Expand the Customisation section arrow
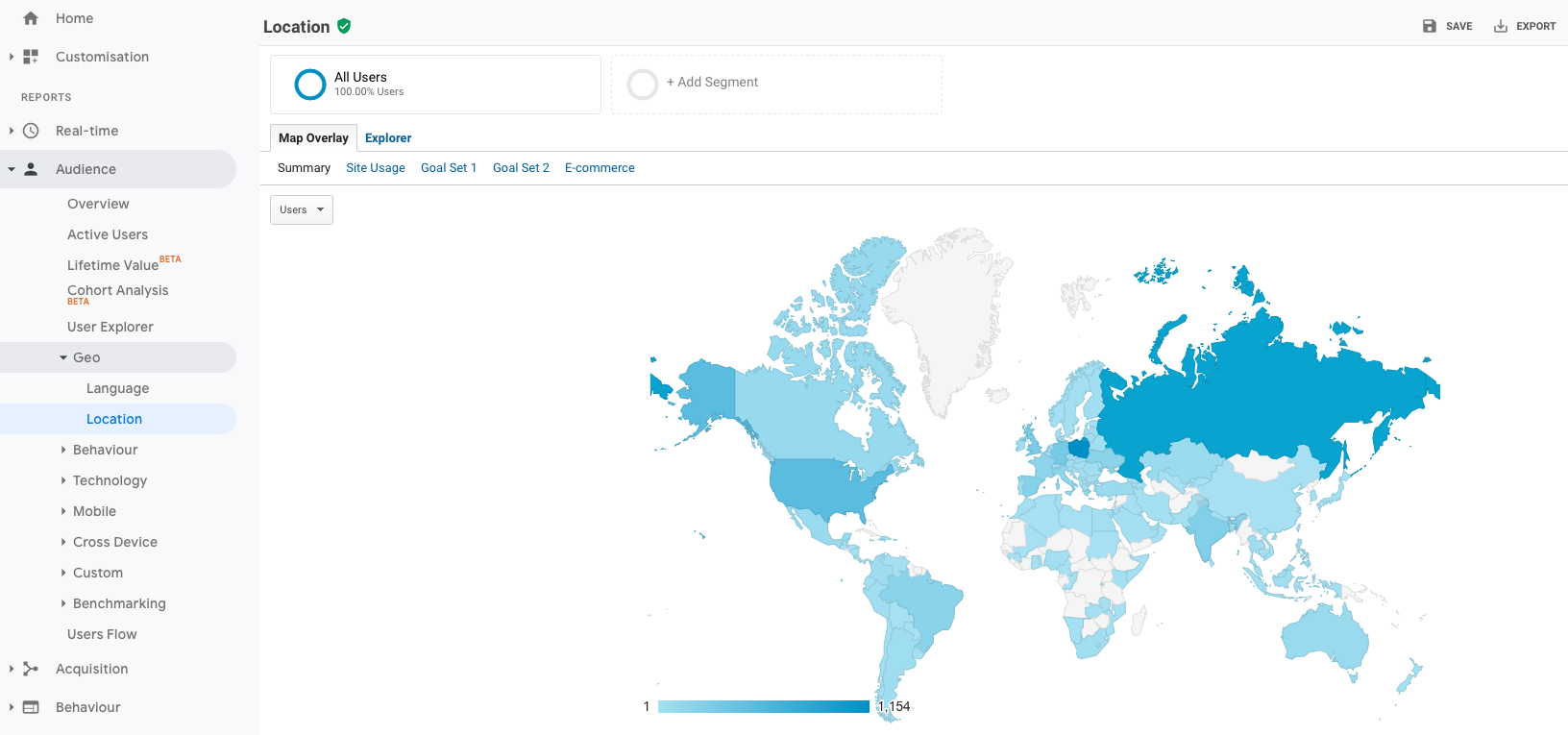This screenshot has height=735, width=1568. [12, 57]
